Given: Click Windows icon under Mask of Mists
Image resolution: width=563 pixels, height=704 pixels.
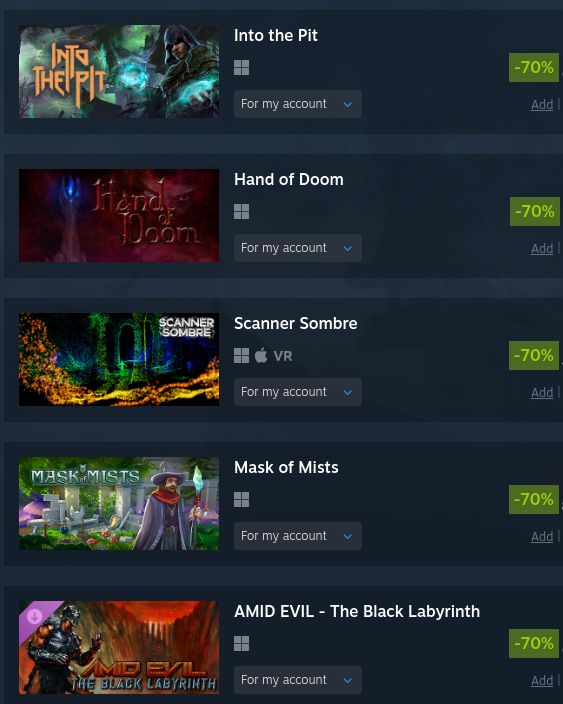Looking at the screenshot, I should 242,499.
